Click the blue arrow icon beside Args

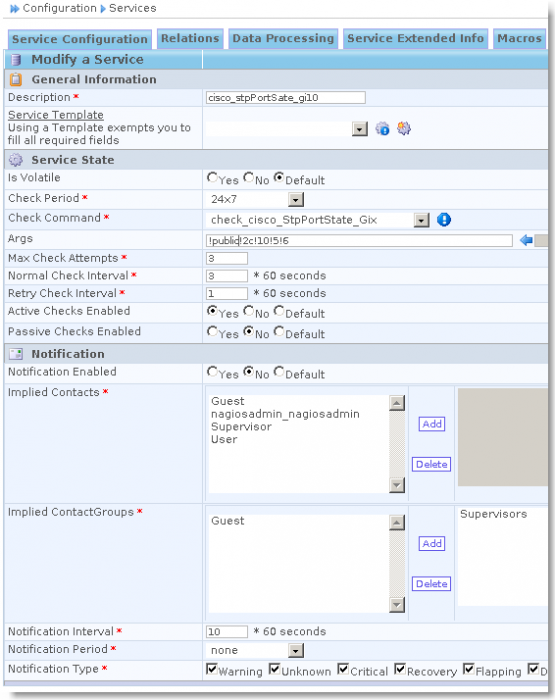[x=526, y=241]
